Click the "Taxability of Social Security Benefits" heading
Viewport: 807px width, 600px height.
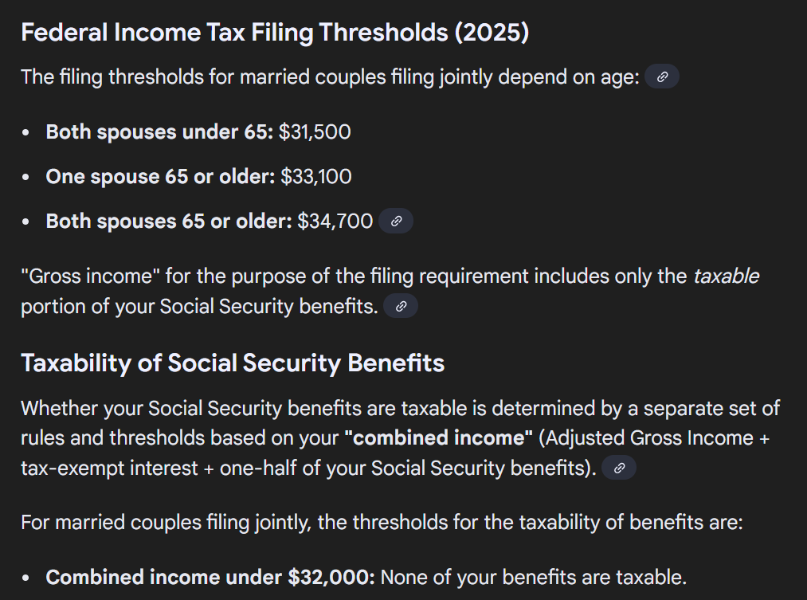pyautogui.click(x=232, y=362)
